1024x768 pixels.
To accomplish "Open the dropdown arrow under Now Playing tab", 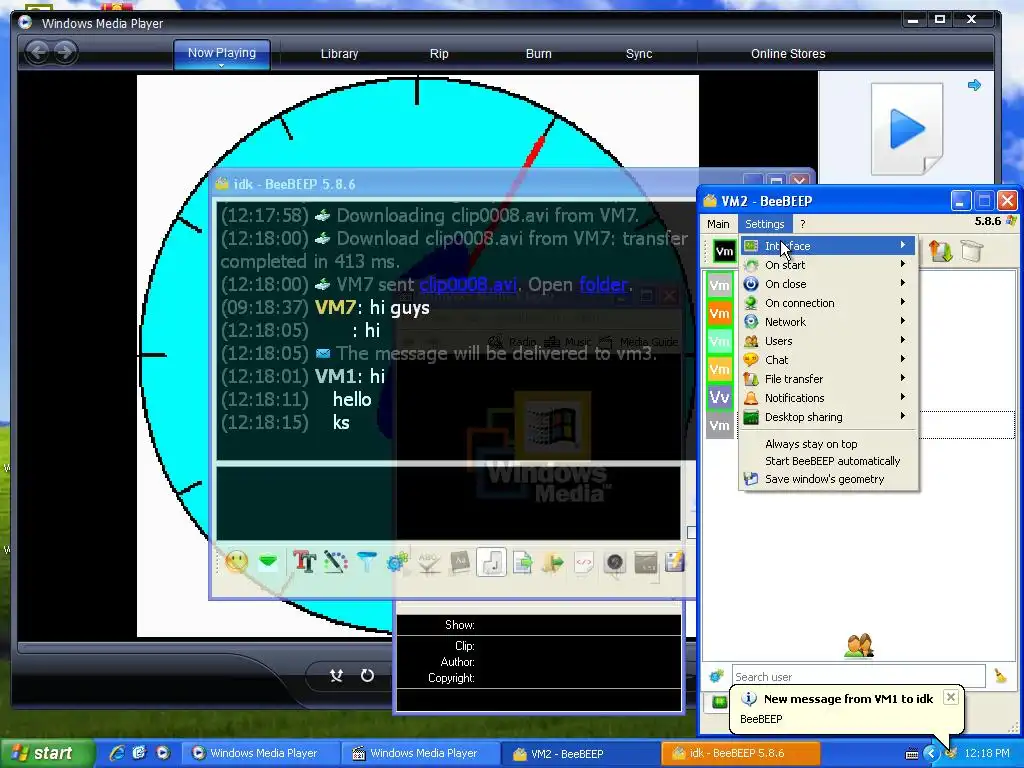I will pyautogui.click(x=221, y=65).
